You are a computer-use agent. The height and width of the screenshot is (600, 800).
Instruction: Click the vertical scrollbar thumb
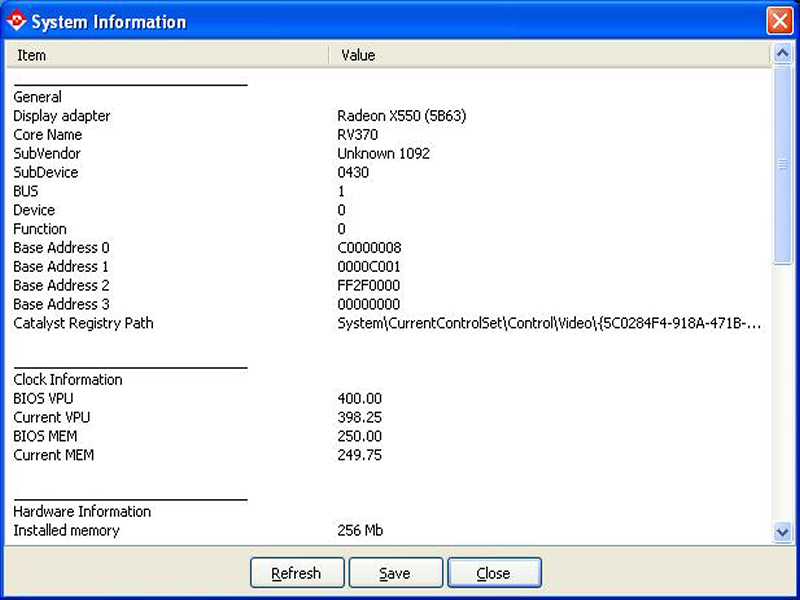(783, 164)
